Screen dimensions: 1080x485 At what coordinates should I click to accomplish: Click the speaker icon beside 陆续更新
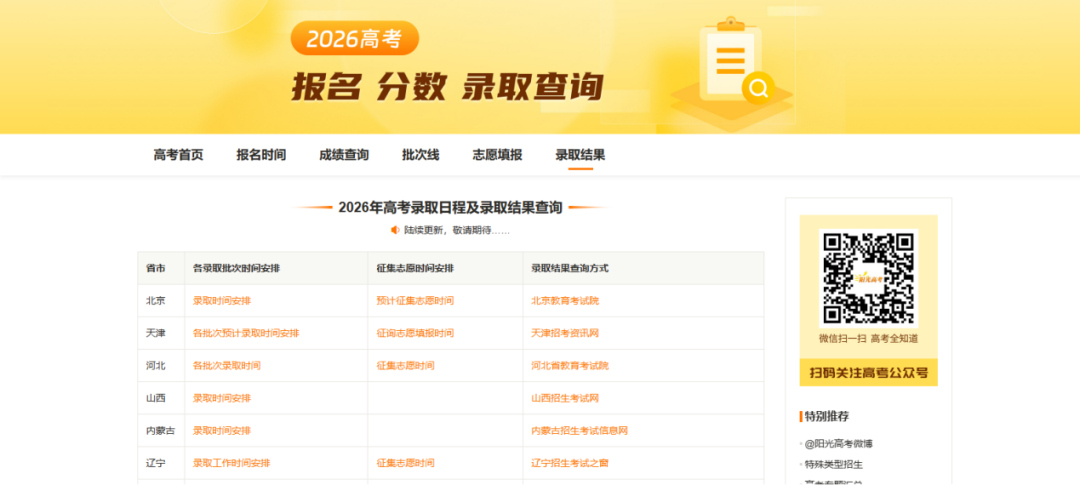click(395, 230)
